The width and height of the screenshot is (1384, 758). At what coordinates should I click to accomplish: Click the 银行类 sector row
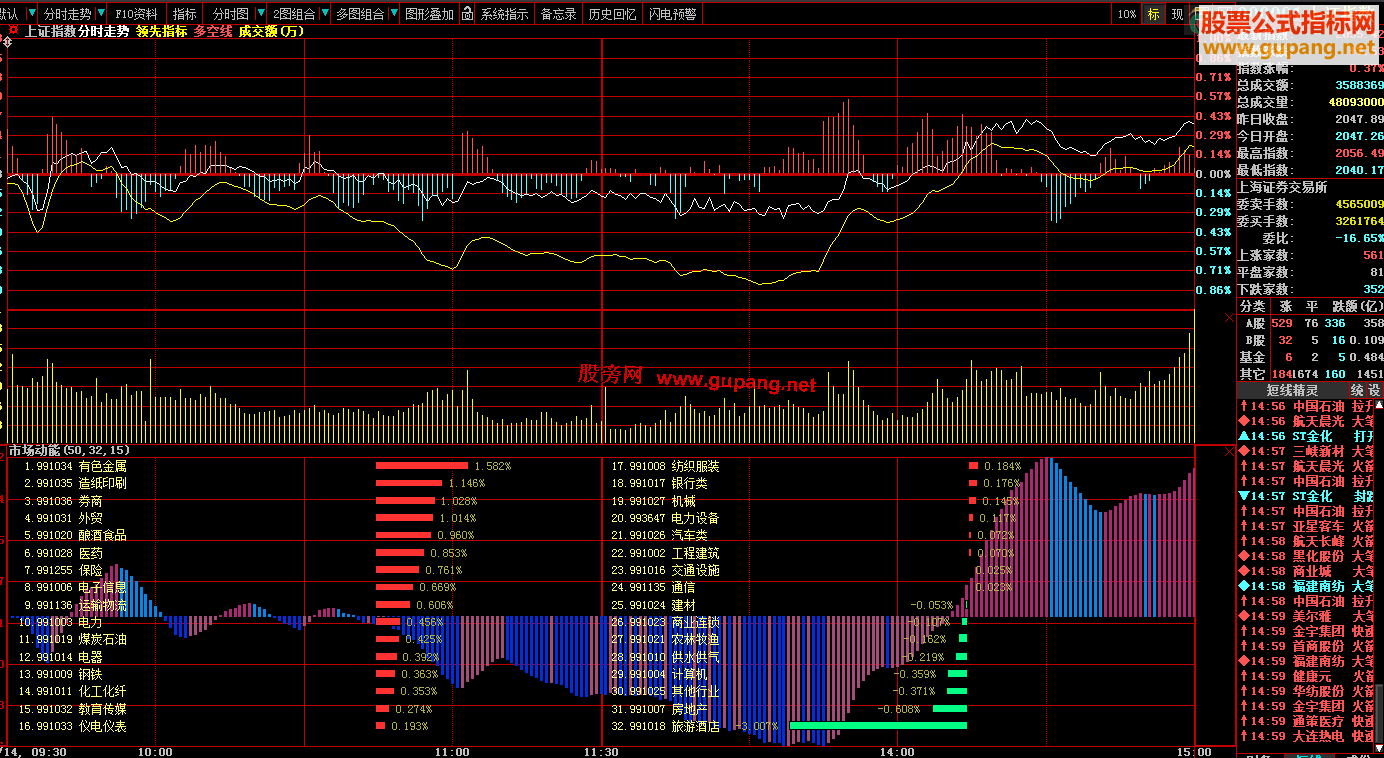click(816, 483)
